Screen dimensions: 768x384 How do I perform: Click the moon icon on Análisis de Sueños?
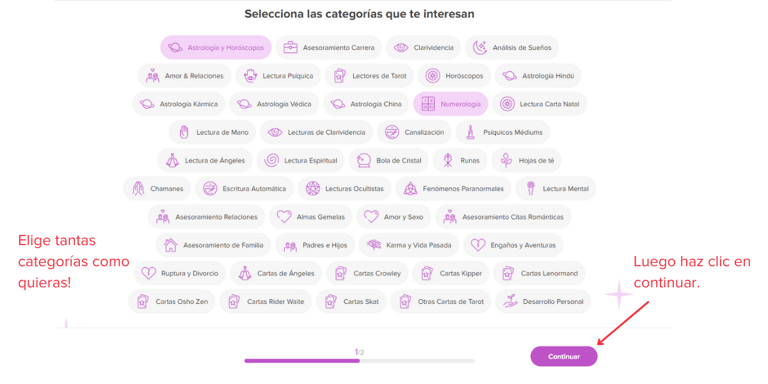point(480,48)
